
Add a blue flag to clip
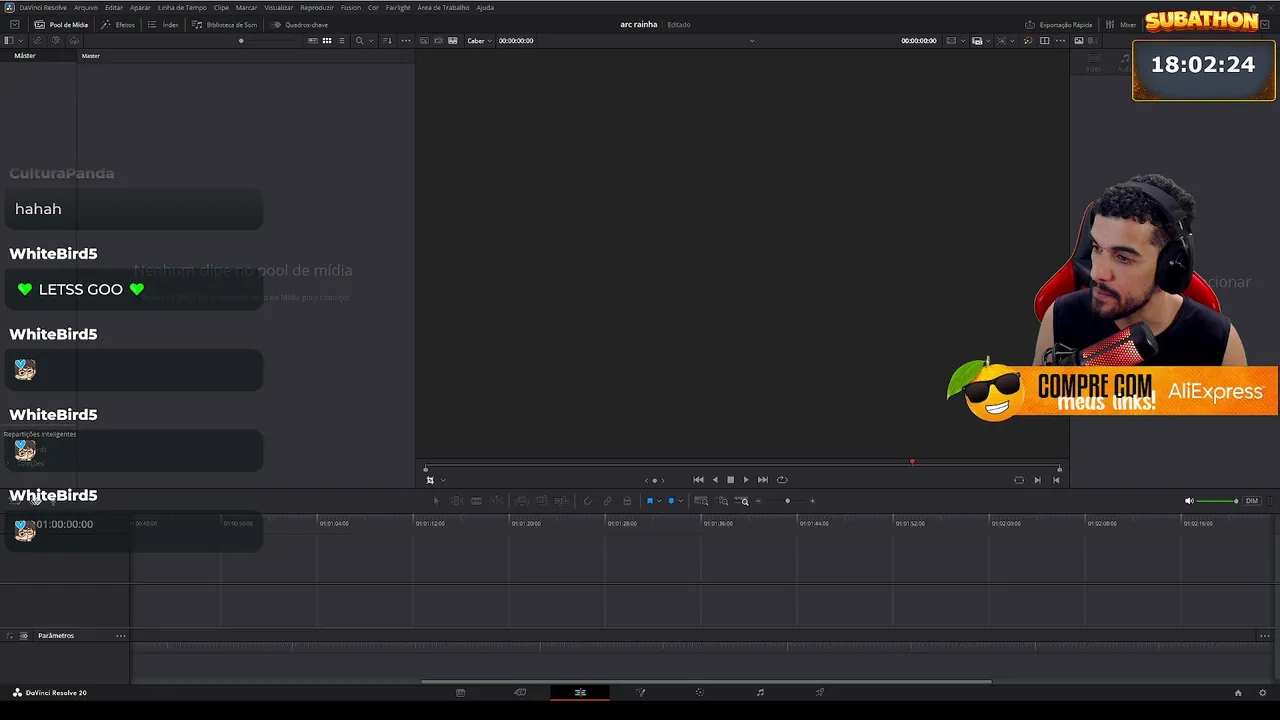[x=650, y=501]
